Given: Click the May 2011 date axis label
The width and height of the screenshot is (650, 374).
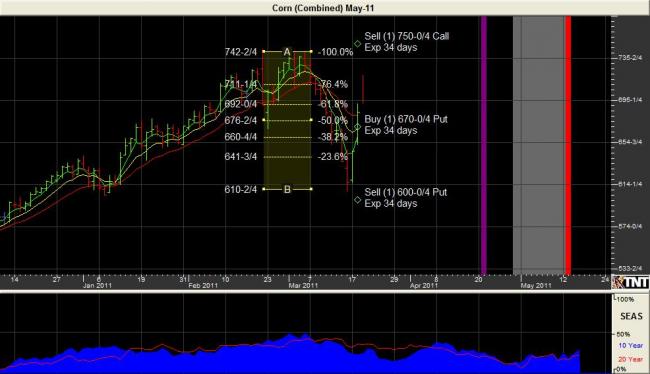Looking at the screenshot, I should [x=536, y=286].
